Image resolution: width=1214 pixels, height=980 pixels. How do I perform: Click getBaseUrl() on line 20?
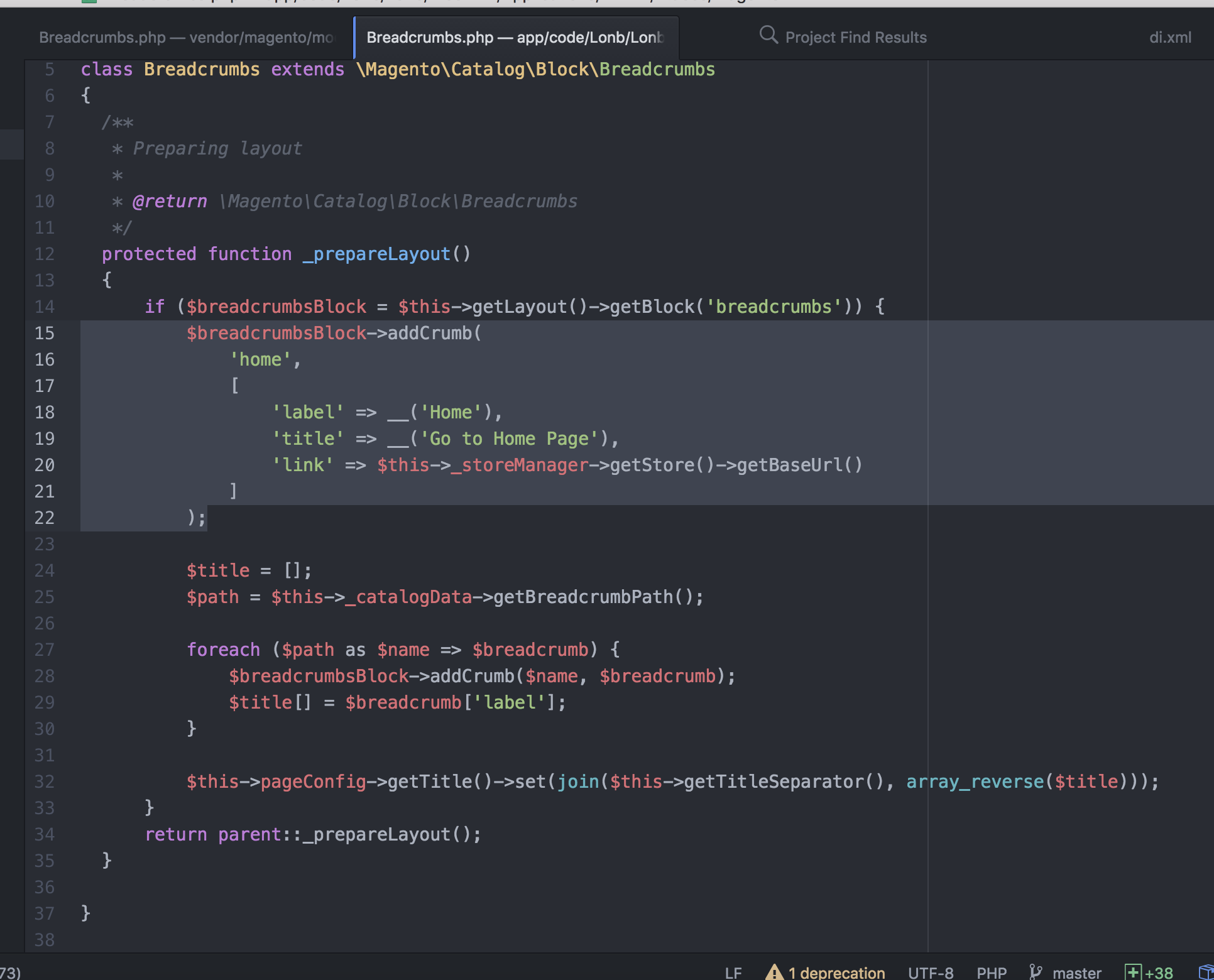pyautogui.click(x=799, y=465)
